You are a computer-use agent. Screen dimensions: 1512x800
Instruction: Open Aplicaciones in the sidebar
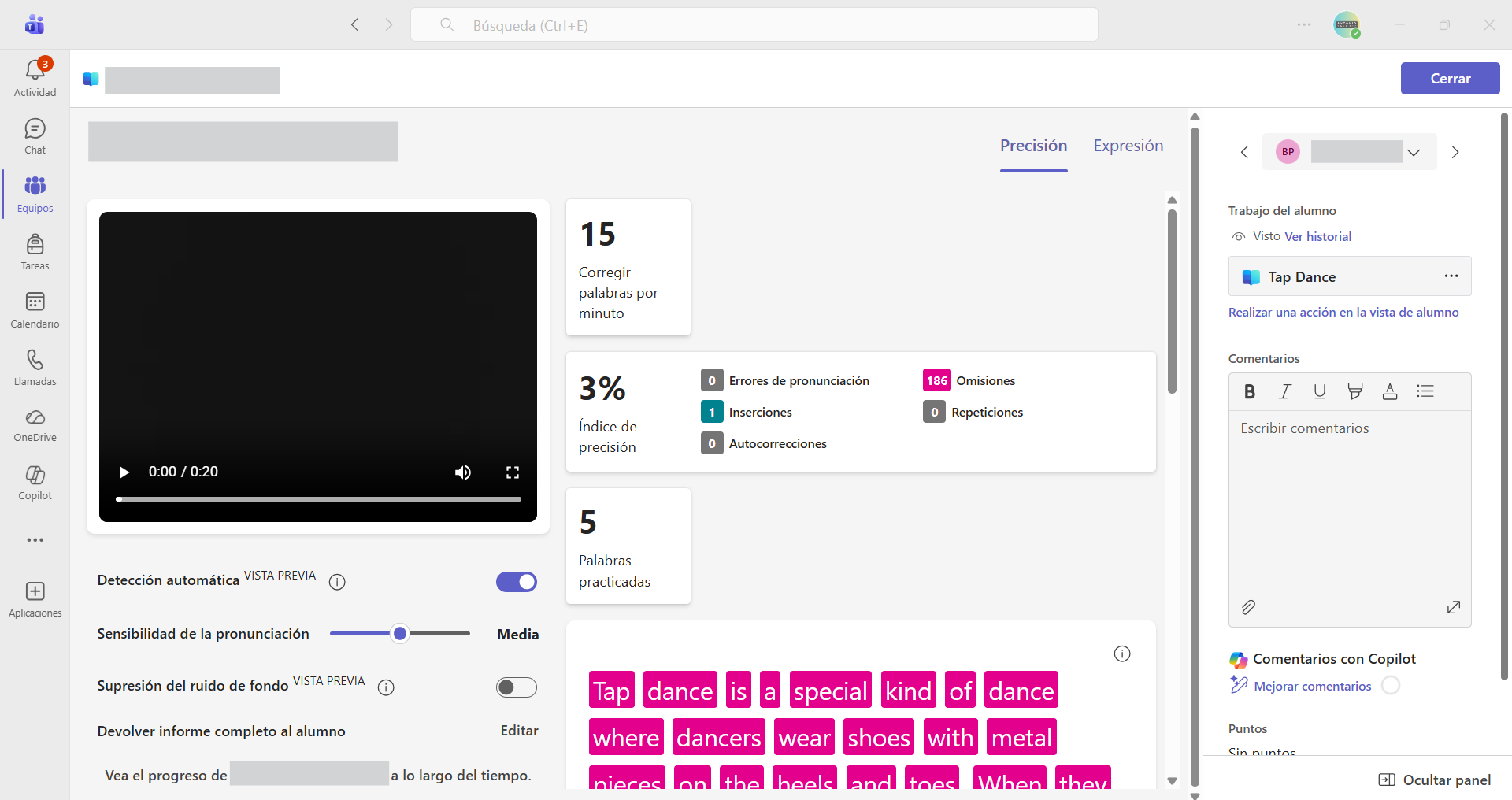point(35,599)
